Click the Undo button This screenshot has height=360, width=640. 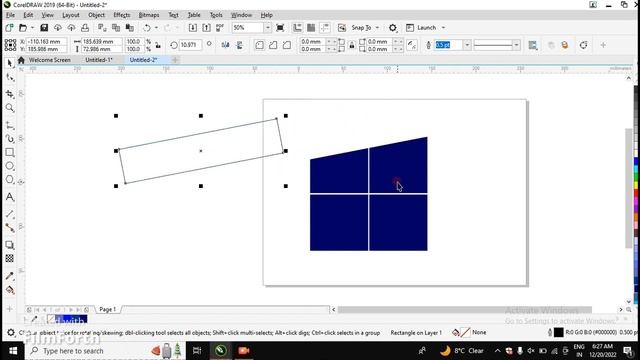pos(147,28)
